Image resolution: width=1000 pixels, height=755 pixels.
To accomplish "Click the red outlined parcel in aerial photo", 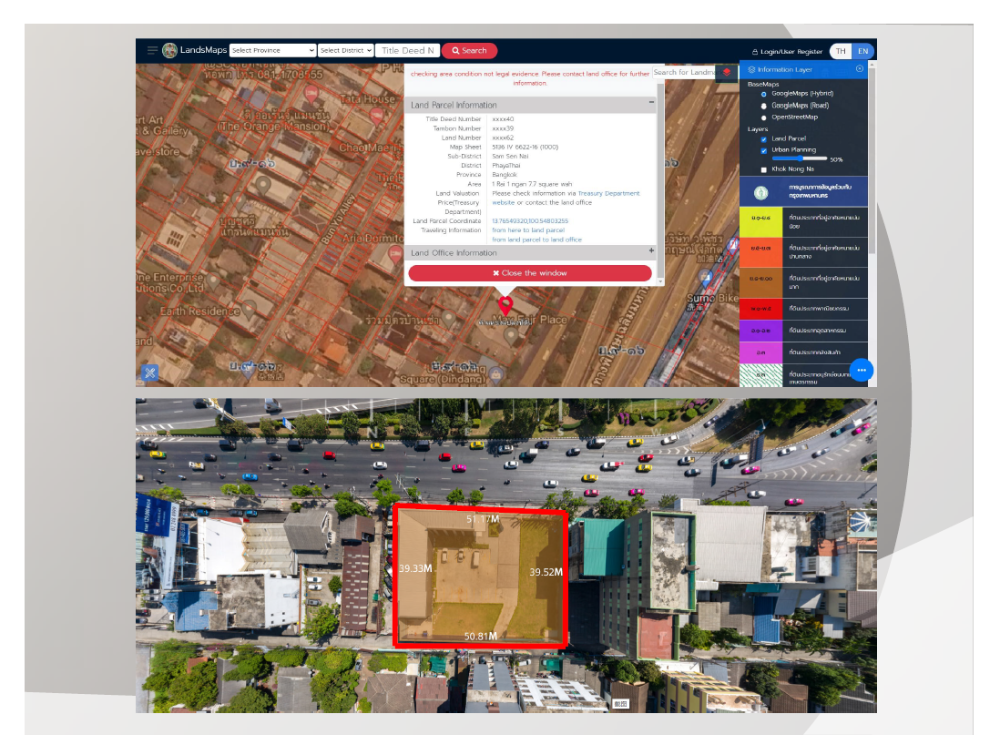I will [480, 576].
